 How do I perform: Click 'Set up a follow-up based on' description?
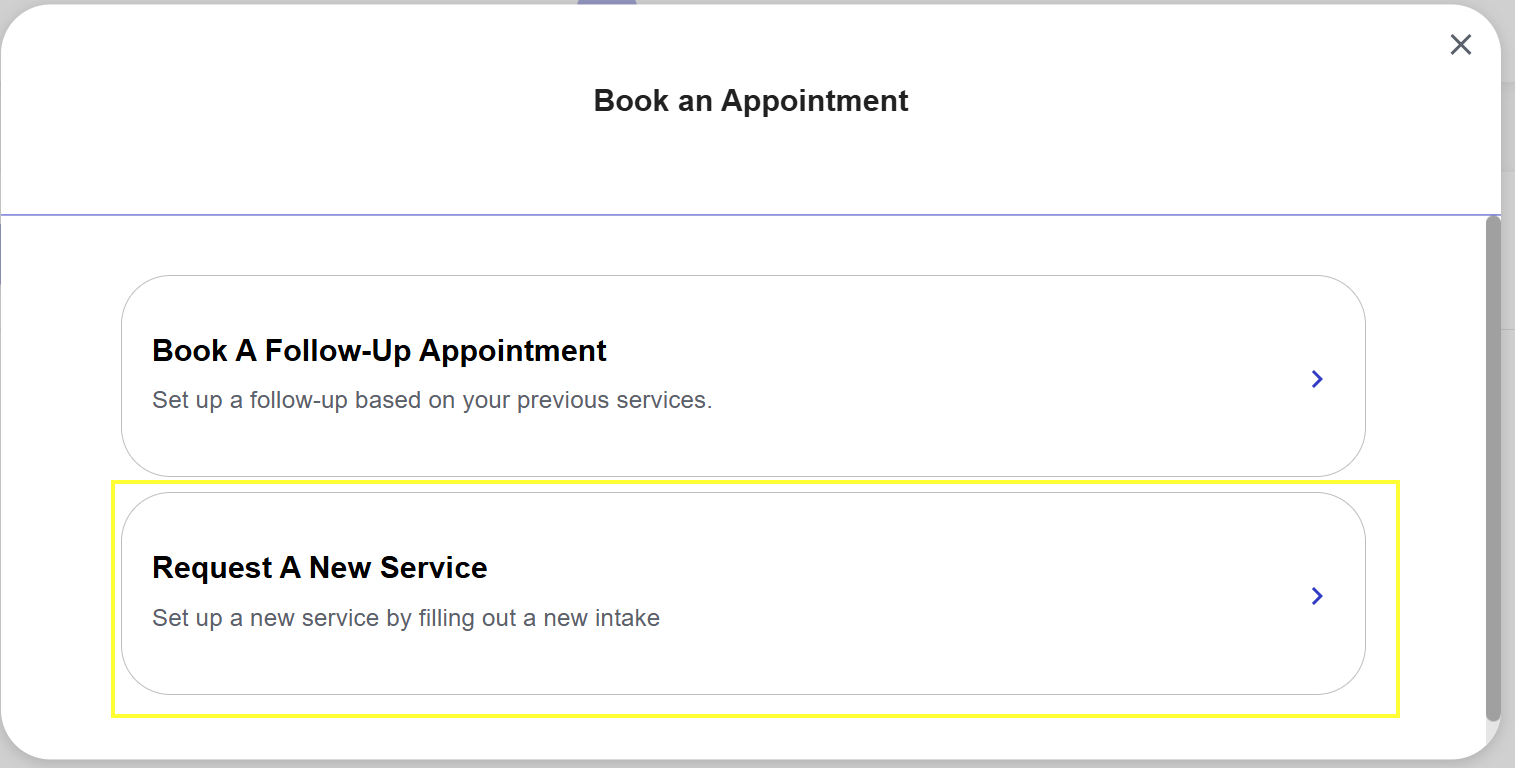point(432,401)
